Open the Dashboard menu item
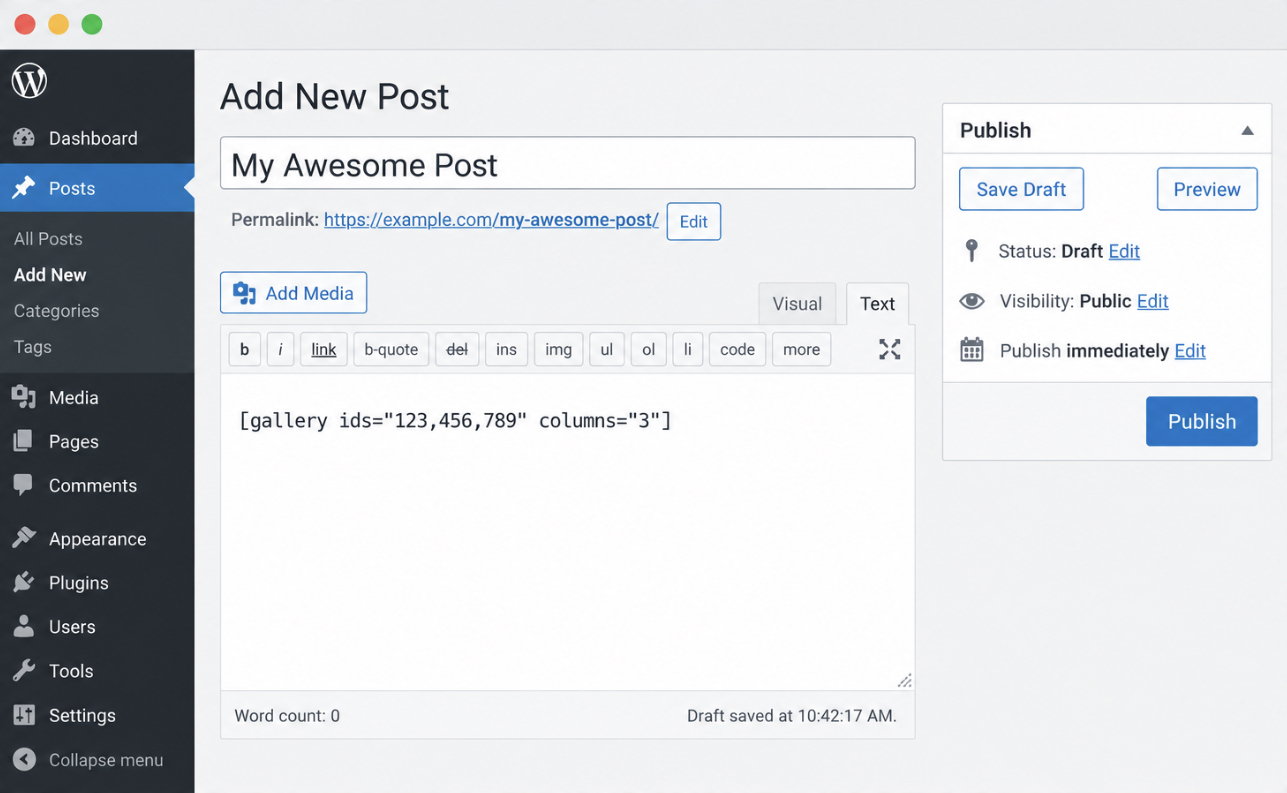This screenshot has height=793, width=1287. 97,138
